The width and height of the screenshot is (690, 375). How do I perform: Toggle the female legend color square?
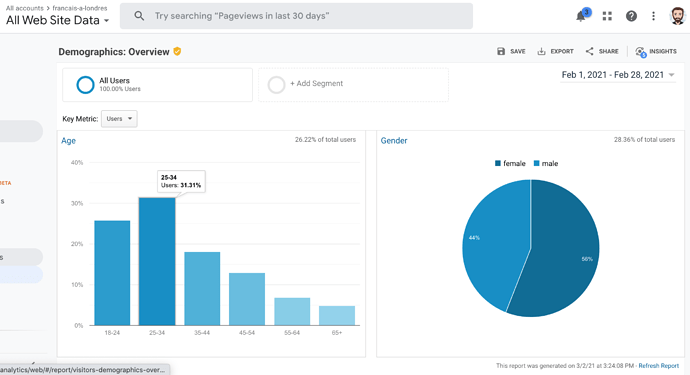(498, 163)
